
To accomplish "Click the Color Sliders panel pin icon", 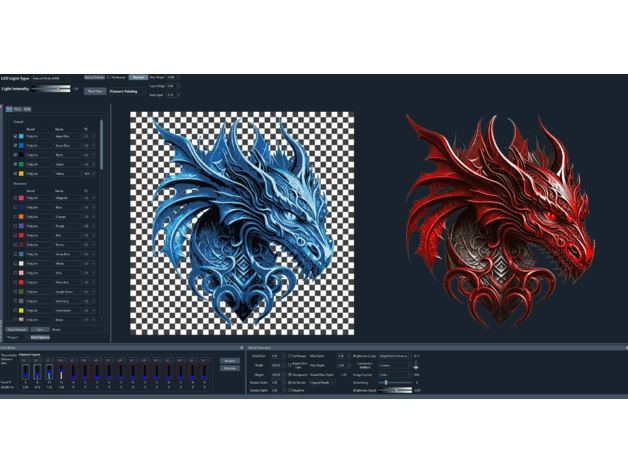I will tap(242, 348).
